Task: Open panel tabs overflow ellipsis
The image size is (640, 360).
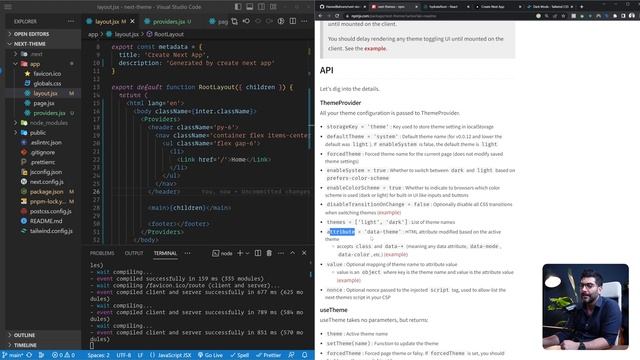Action: coord(187,253)
